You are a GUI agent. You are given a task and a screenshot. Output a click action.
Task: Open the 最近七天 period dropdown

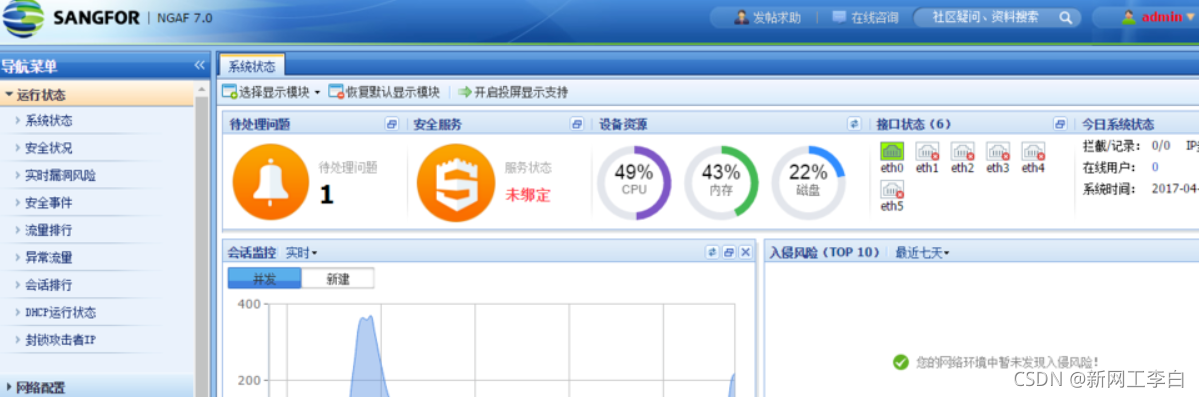(922, 252)
